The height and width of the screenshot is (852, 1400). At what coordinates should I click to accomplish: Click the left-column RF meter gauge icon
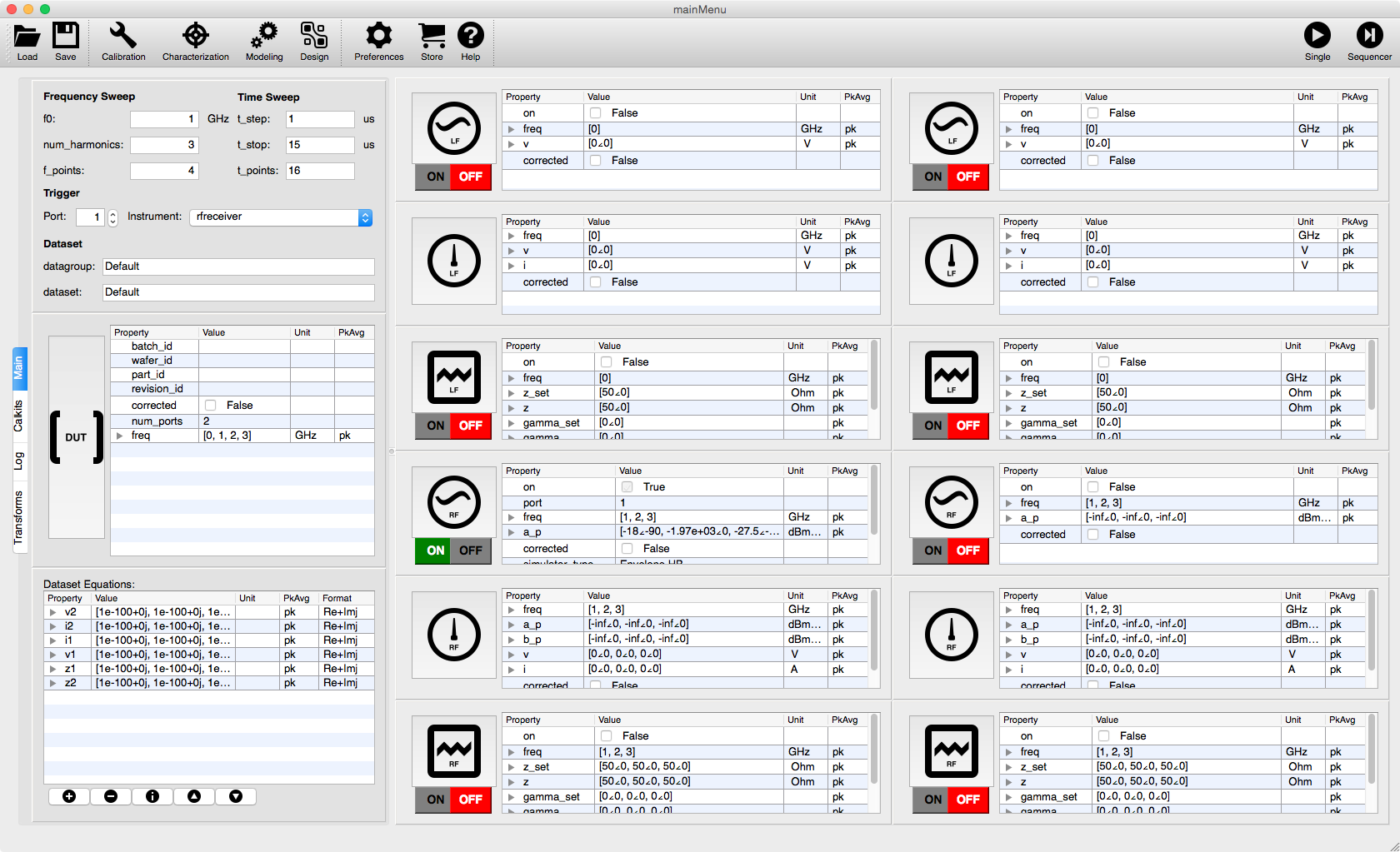(454, 635)
